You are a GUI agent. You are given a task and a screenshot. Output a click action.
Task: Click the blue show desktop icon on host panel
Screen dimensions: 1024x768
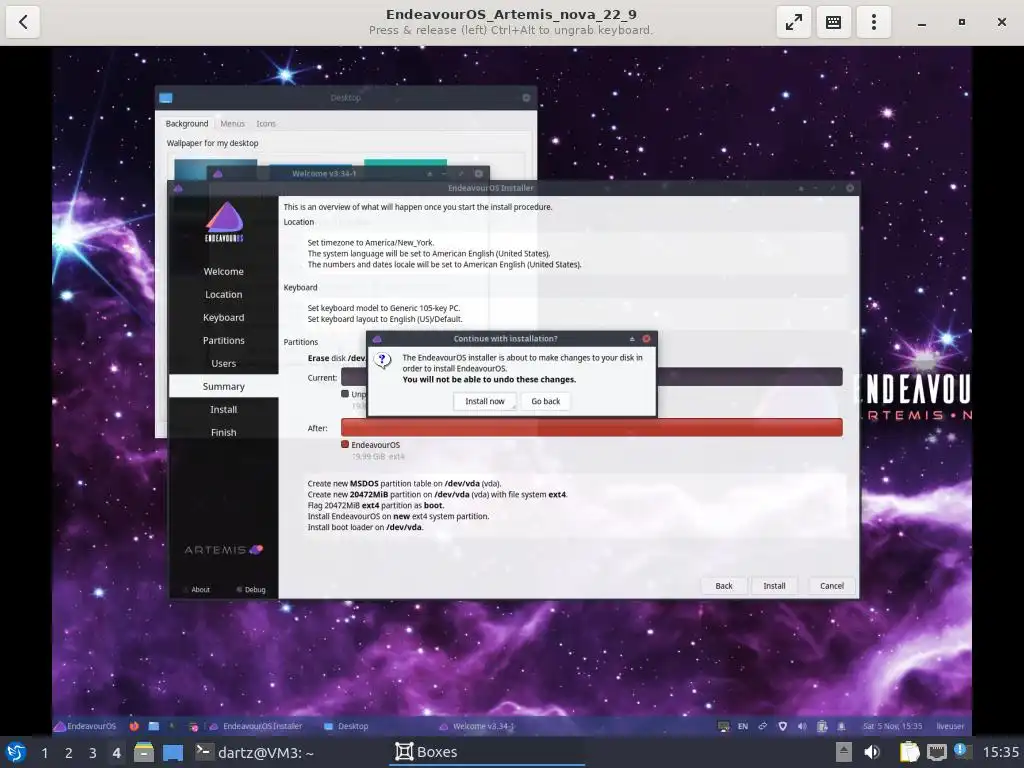click(172, 752)
